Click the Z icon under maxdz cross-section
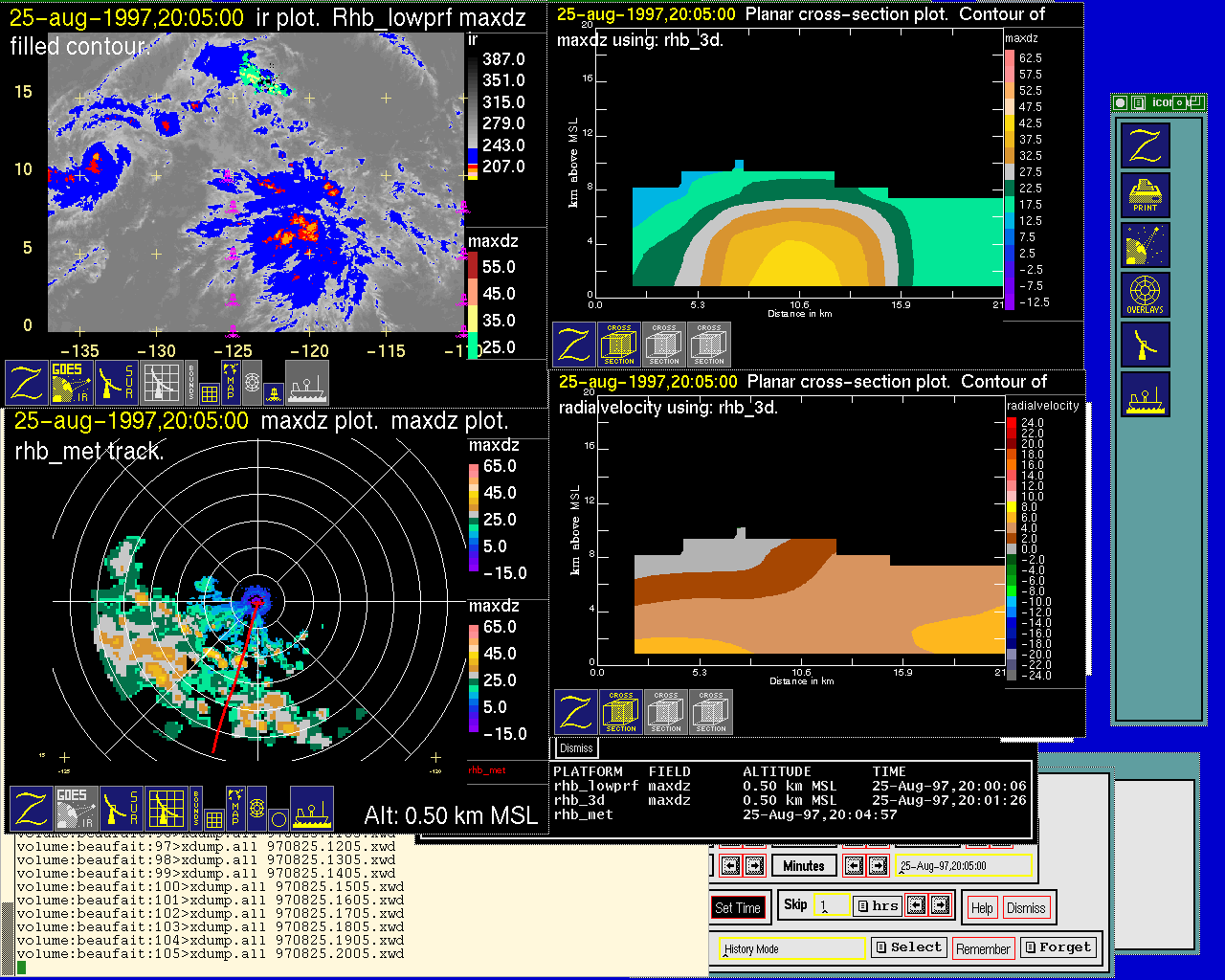The image size is (1225, 980). point(574,345)
